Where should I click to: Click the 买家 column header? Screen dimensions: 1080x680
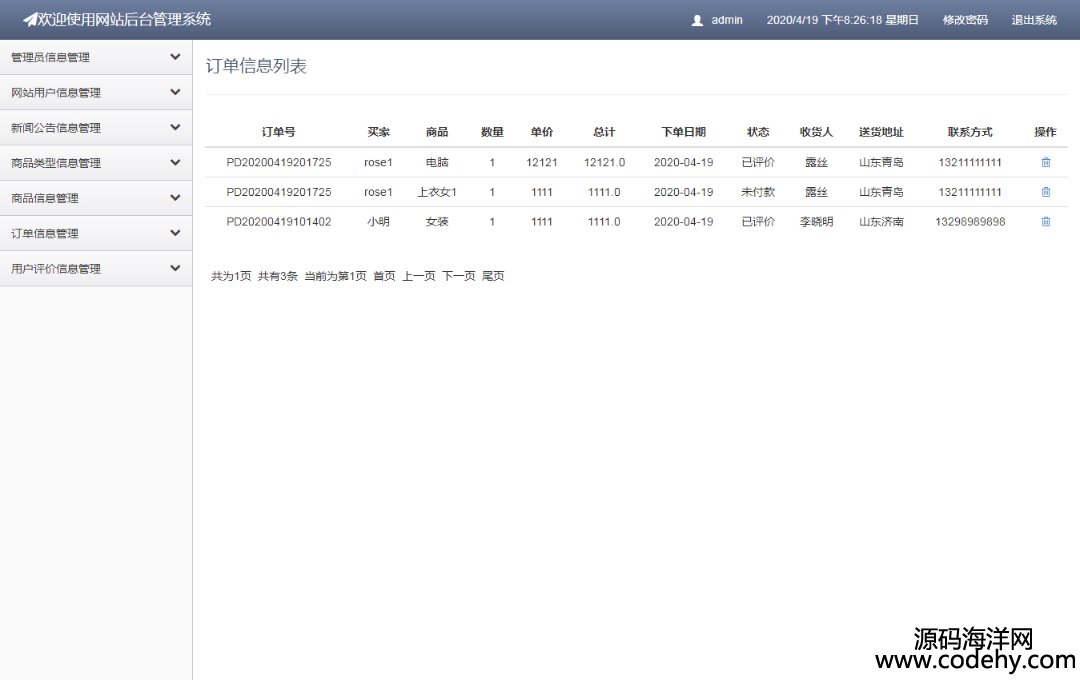point(378,132)
